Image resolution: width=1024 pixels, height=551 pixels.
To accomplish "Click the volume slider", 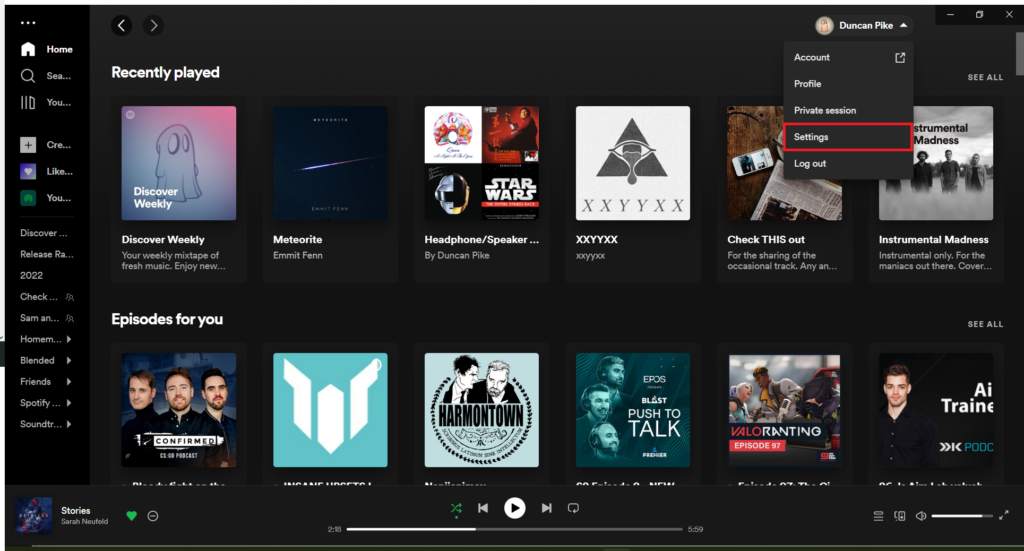I will (962, 516).
